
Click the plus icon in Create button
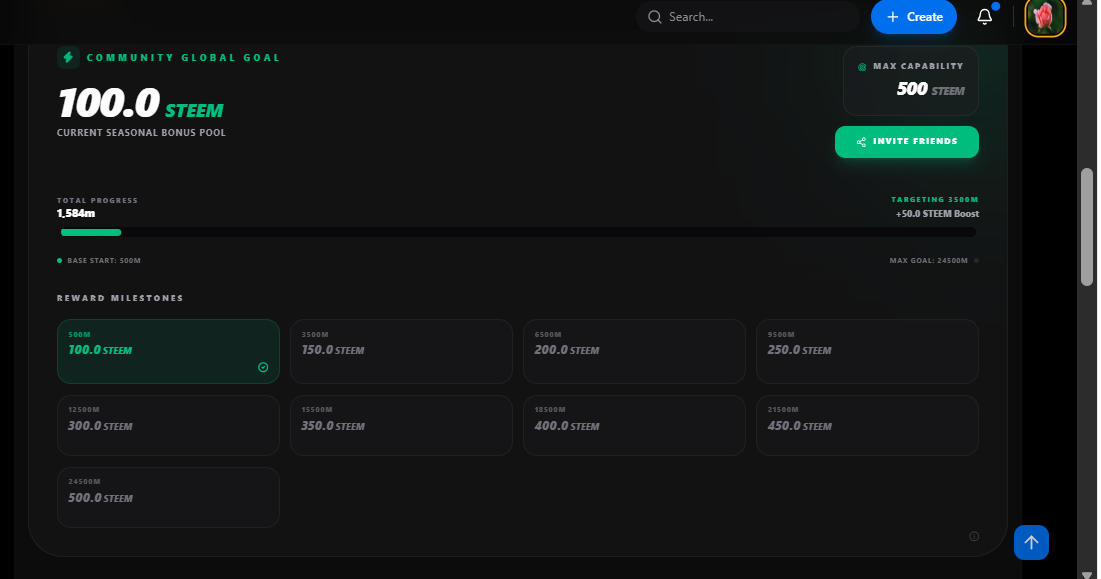pos(892,17)
